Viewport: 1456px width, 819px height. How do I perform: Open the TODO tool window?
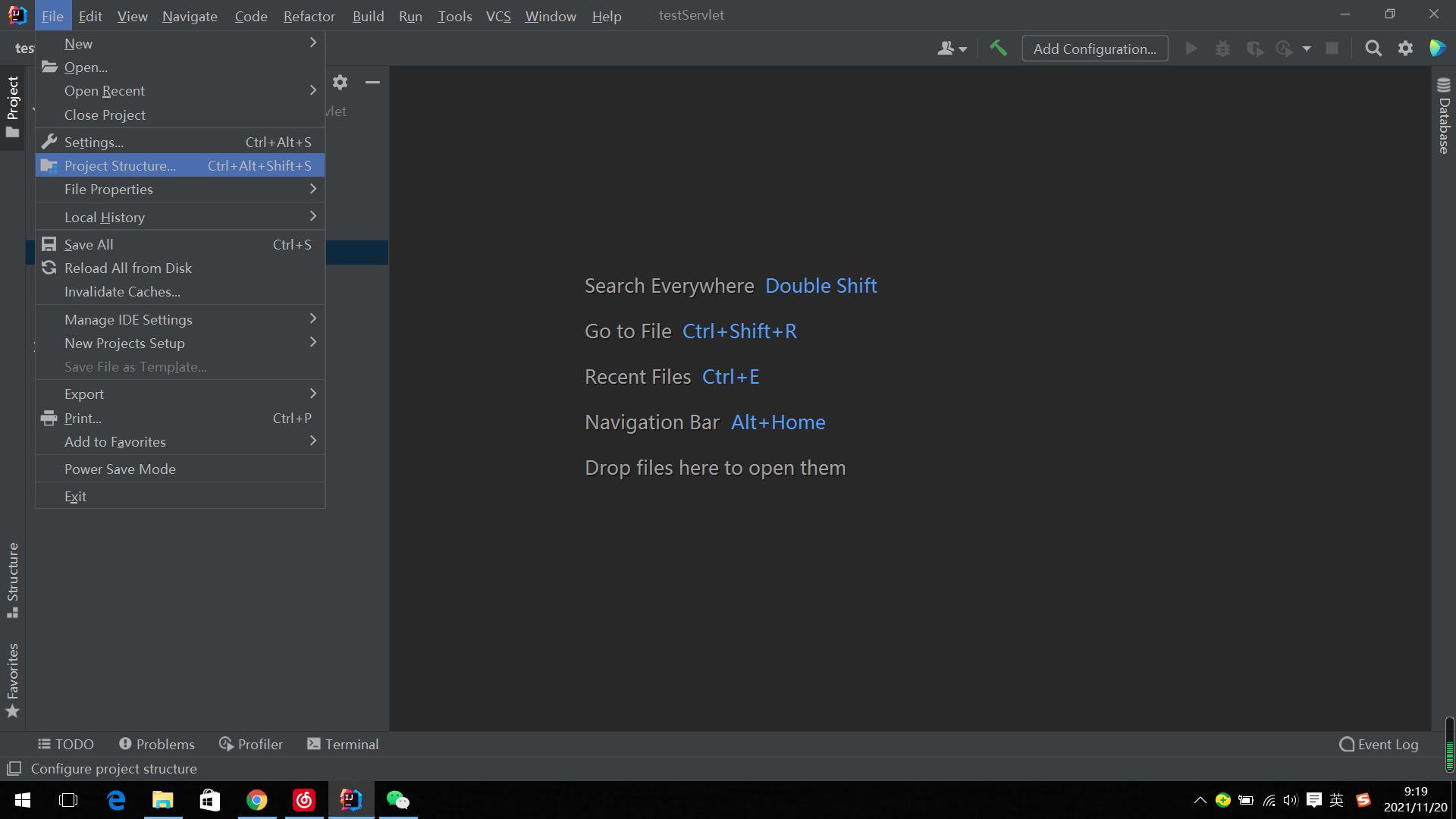tap(66, 744)
